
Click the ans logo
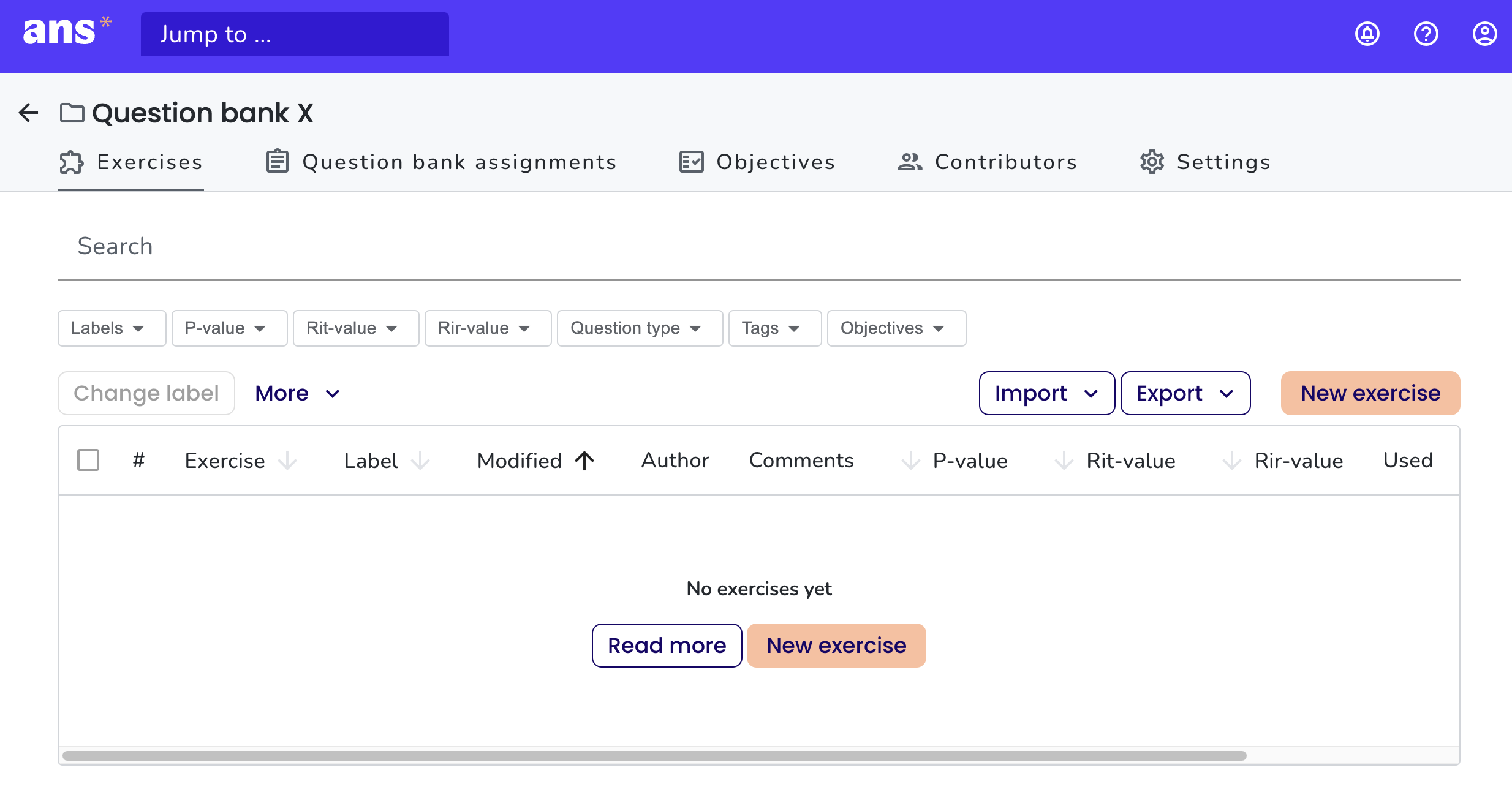(67, 31)
